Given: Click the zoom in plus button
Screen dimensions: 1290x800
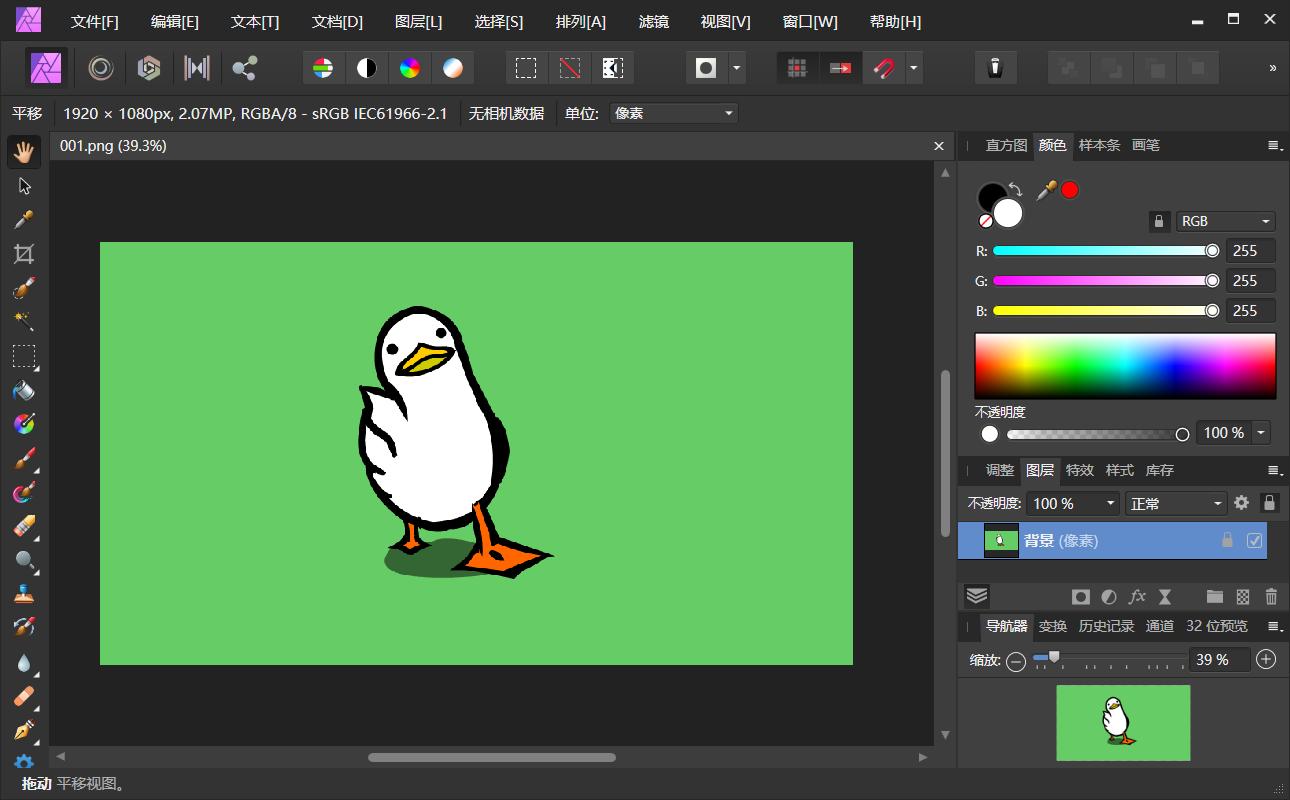Looking at the screenshot, I should coord(1266,660).
